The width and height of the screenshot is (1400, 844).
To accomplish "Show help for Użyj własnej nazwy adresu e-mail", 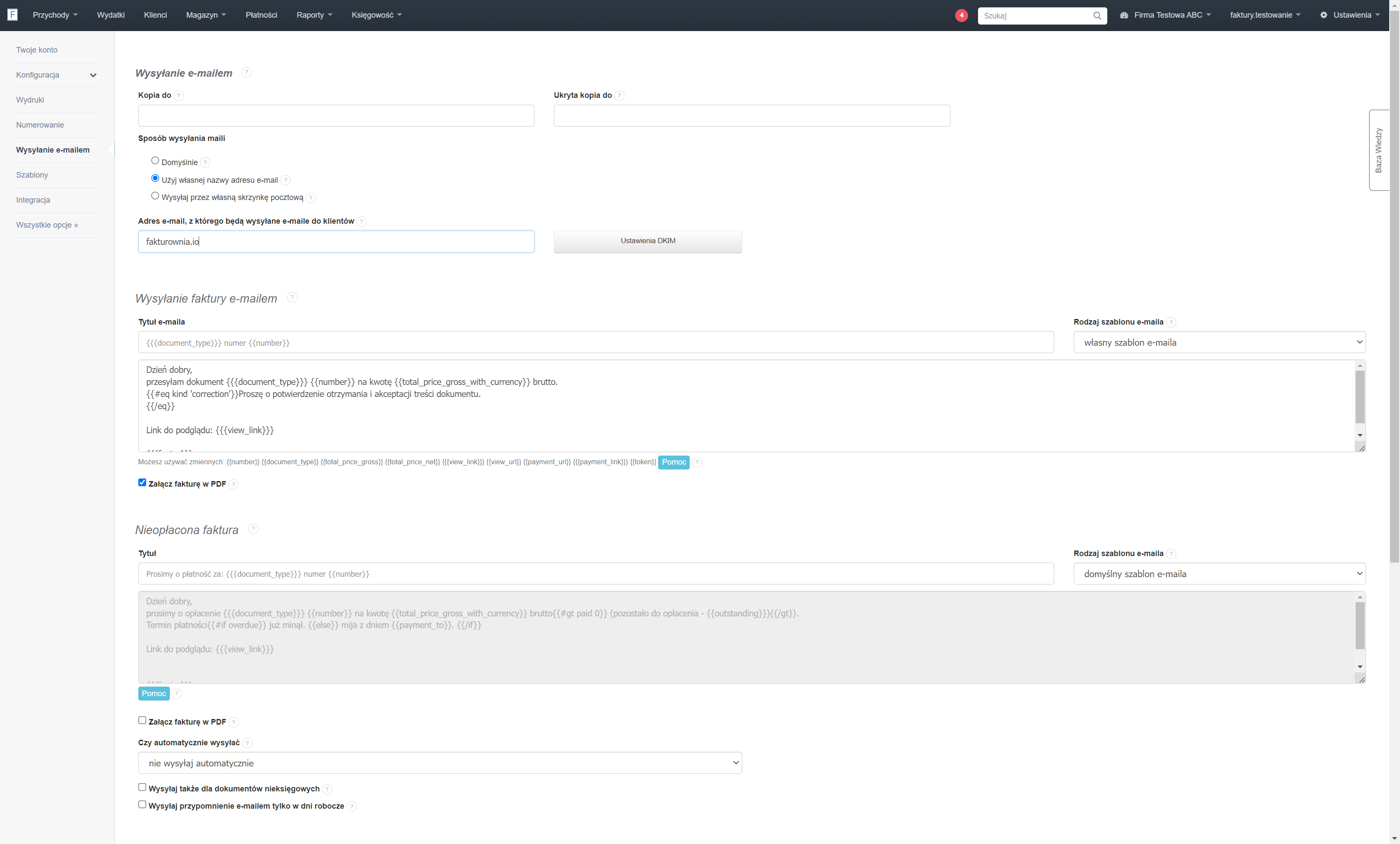I will [285, 180].
